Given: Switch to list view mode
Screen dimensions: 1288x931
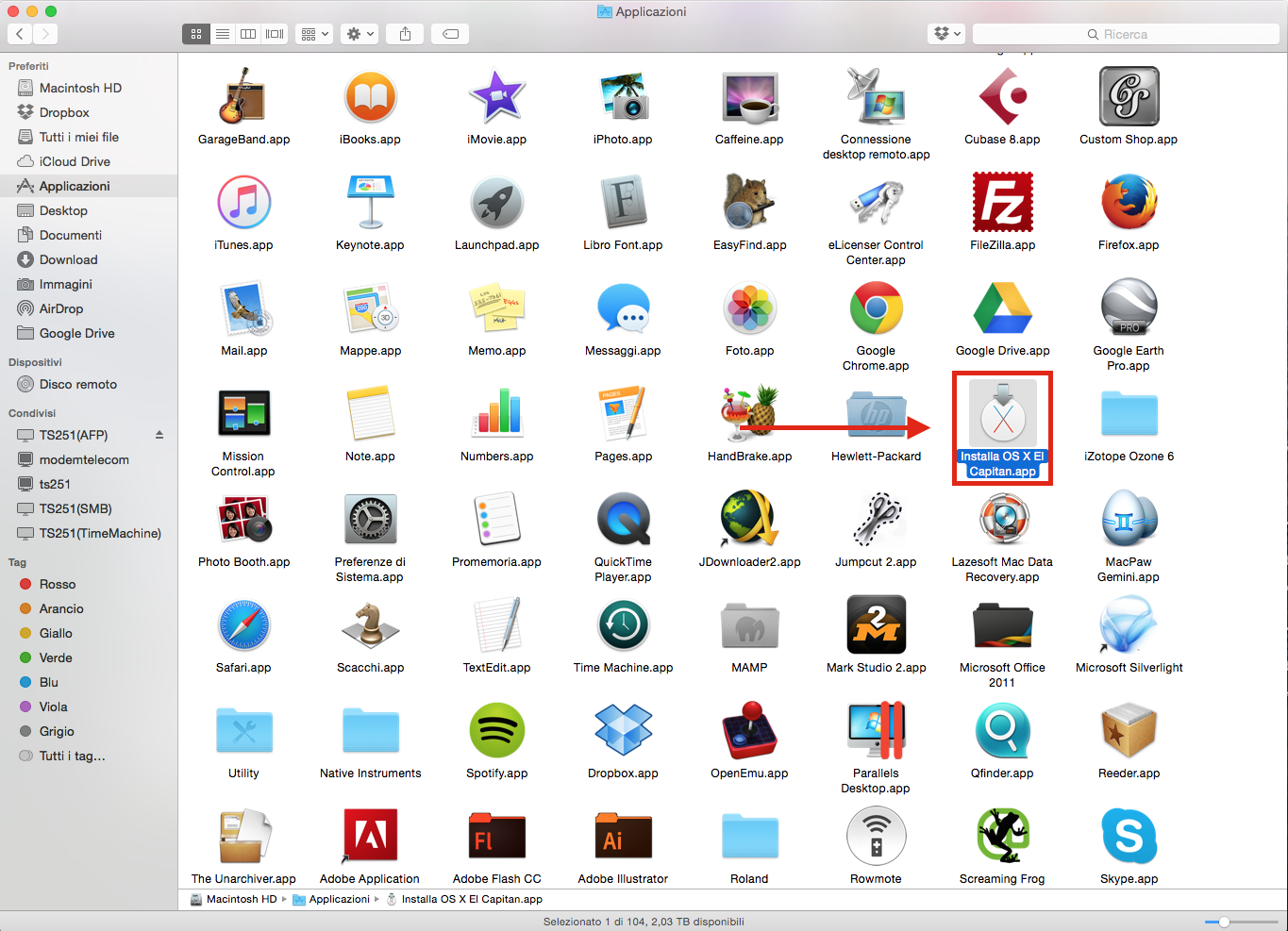Looking at the screenshot, I should [x=223, y=34].
